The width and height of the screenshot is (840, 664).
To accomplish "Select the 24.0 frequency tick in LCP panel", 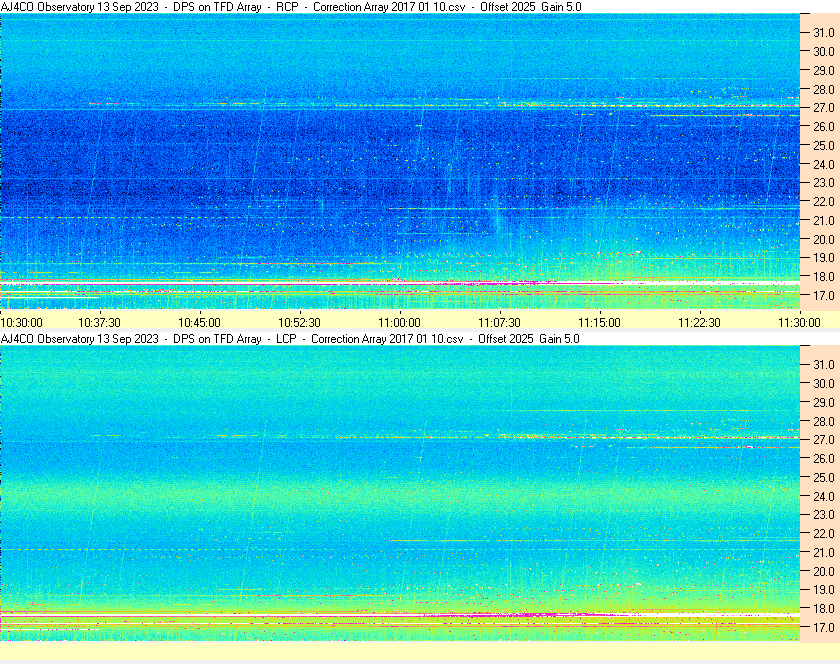I will [x=823, y=496].
